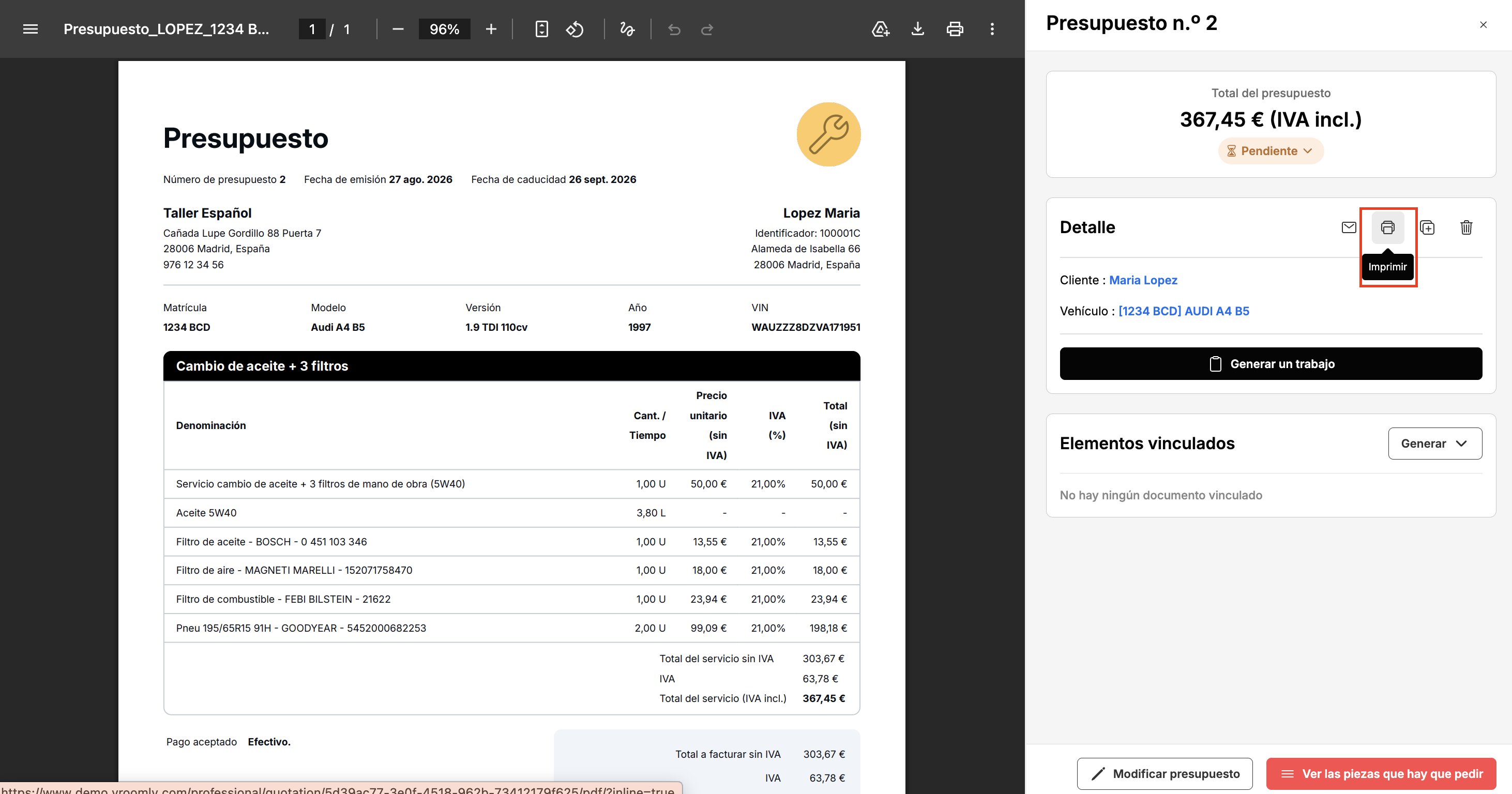The width and height of the screenshot is (1512, 794).
Task: Close the Presupuesto n.º 2 panel
Action: point(1483,25)
